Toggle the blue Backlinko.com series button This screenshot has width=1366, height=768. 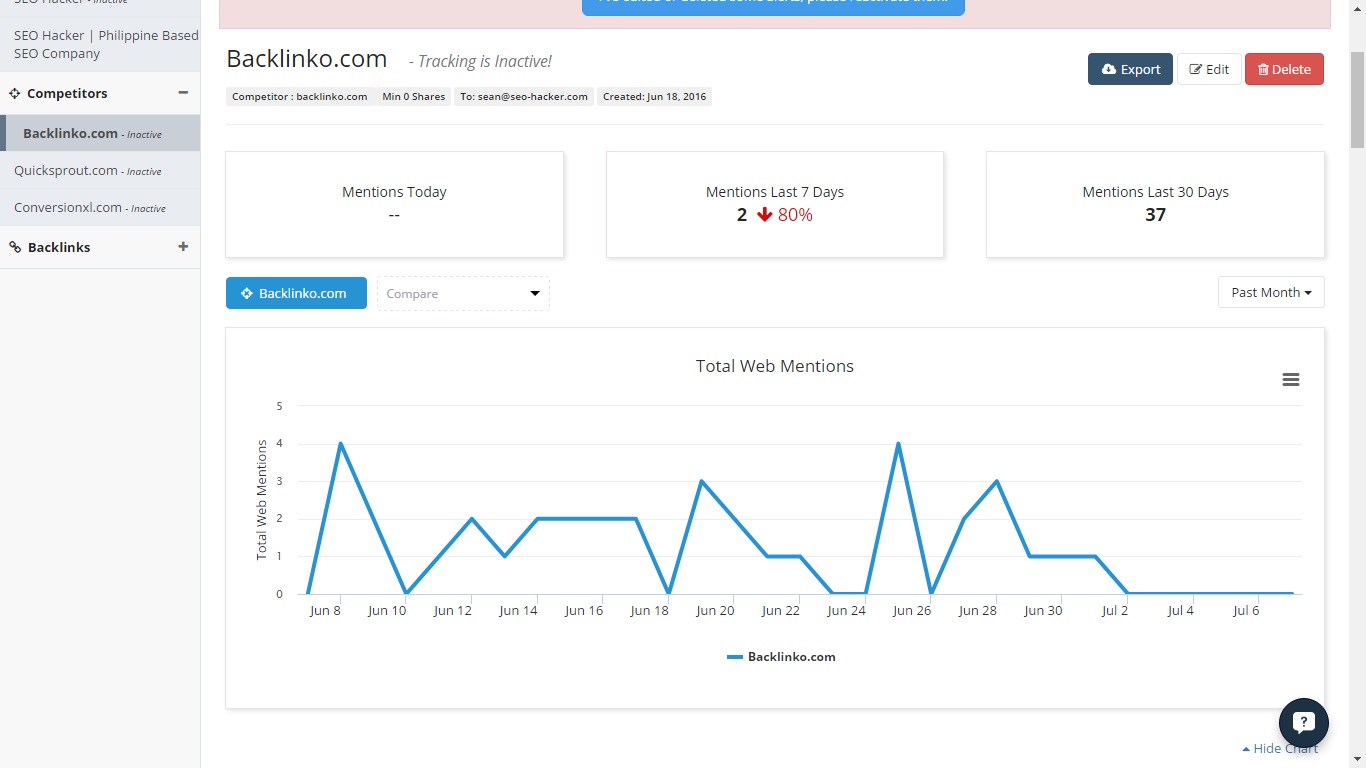[x=296, y=293]
